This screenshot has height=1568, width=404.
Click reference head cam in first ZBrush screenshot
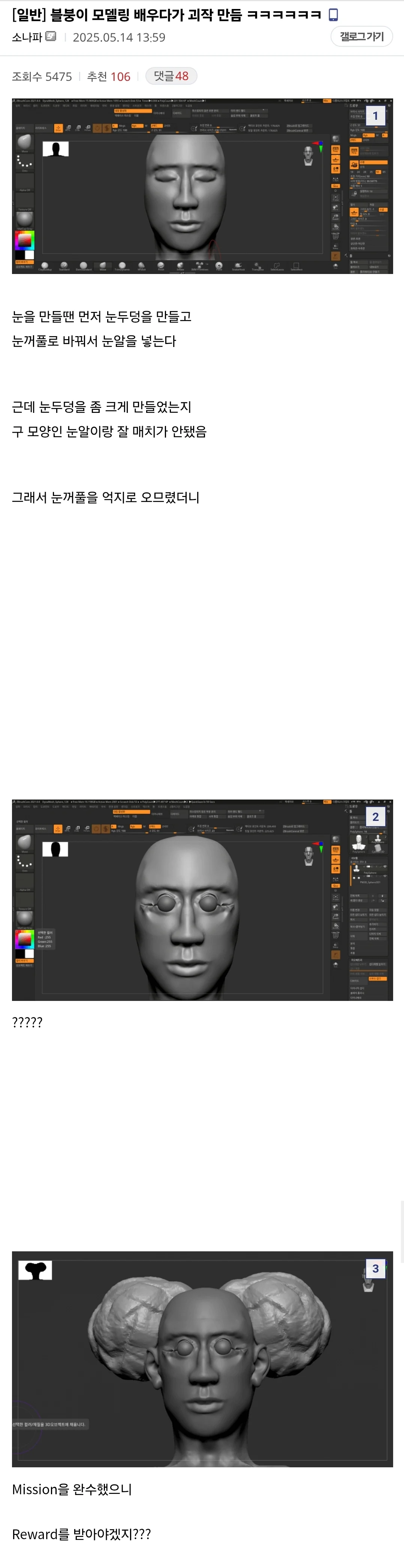pos(308,156)
